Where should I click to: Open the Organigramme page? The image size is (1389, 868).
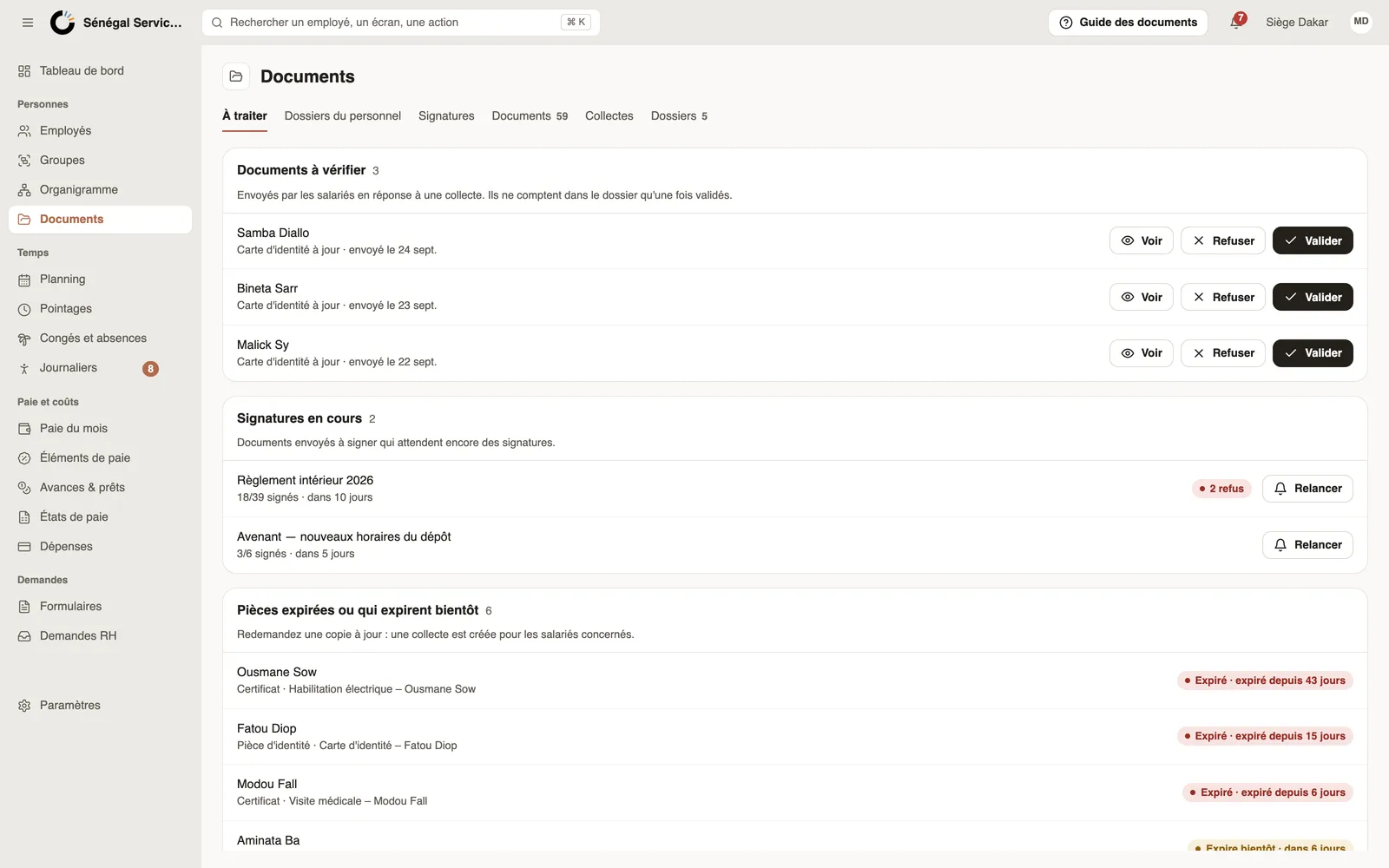(x=100, y=190)
